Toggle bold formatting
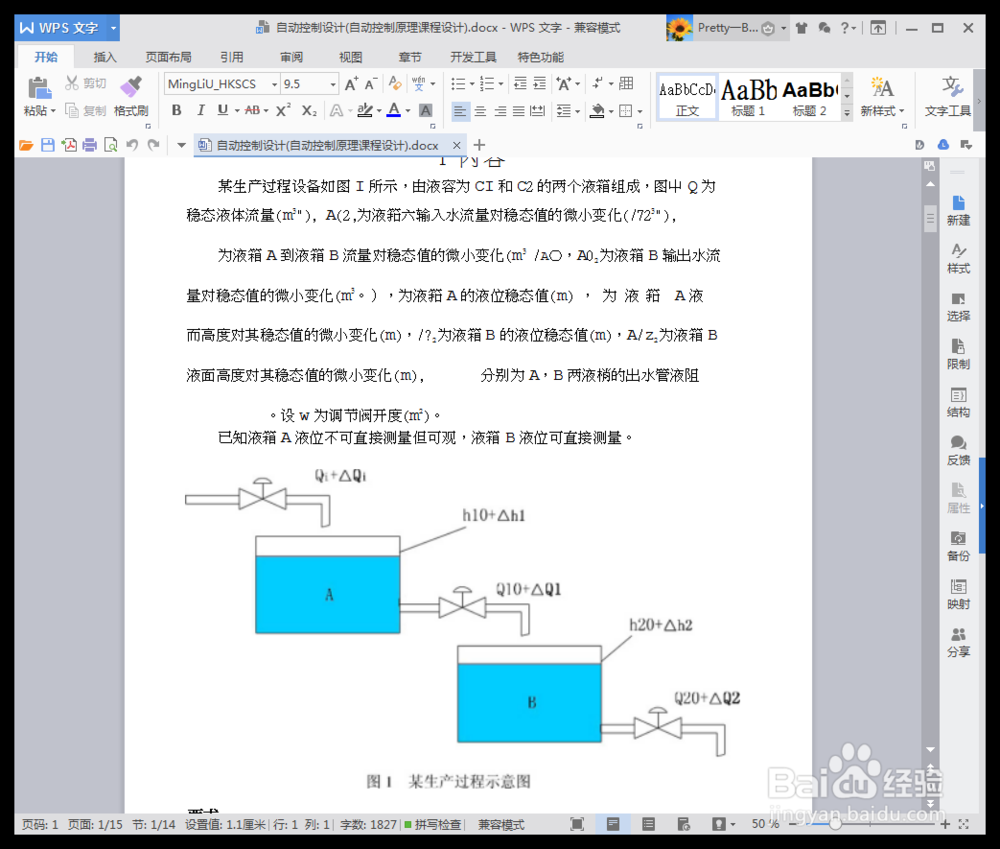The height and width of the screenshot is (849, 1000). [x=176, y=110]
